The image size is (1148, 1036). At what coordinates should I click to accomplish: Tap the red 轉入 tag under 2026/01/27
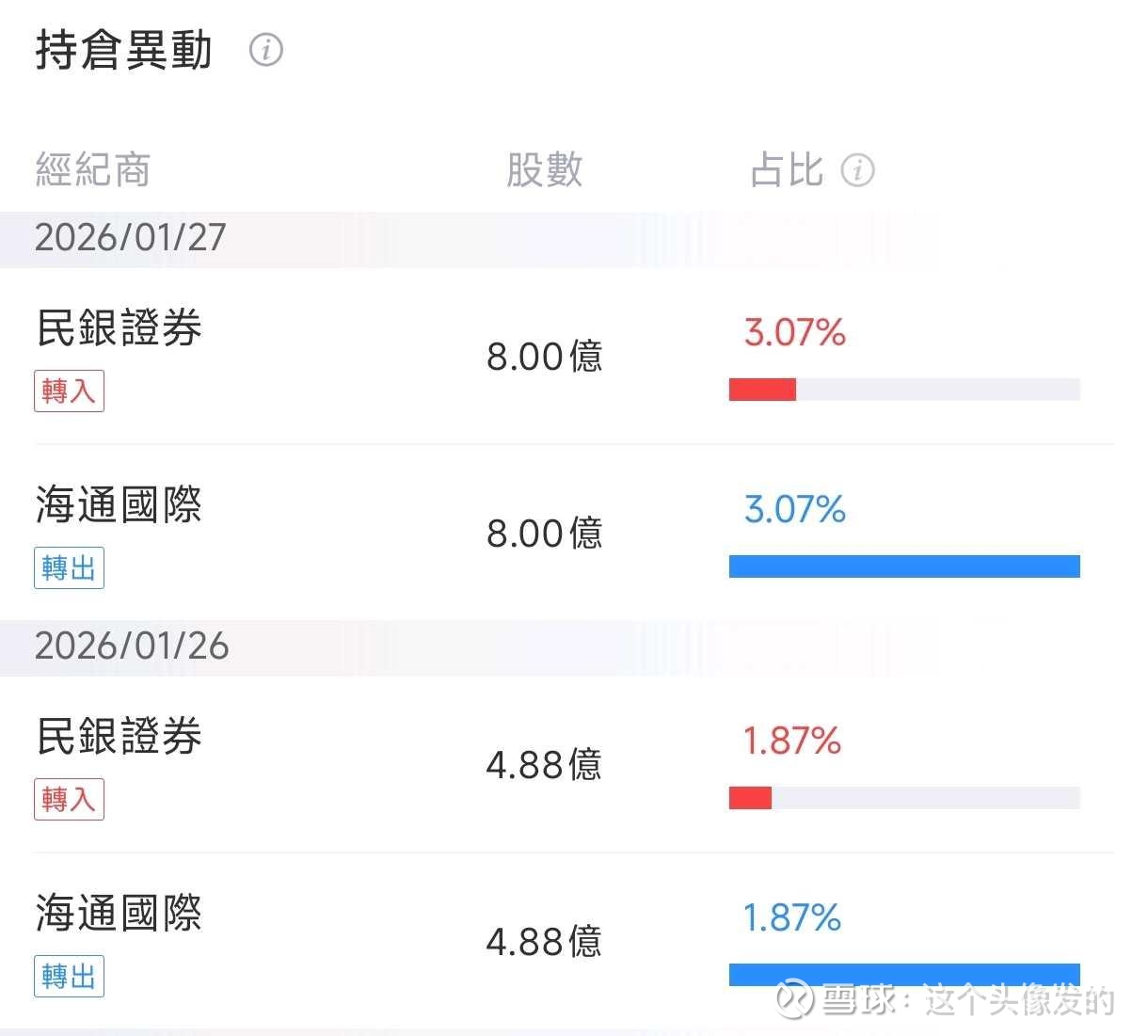click(x=69, y=390)
